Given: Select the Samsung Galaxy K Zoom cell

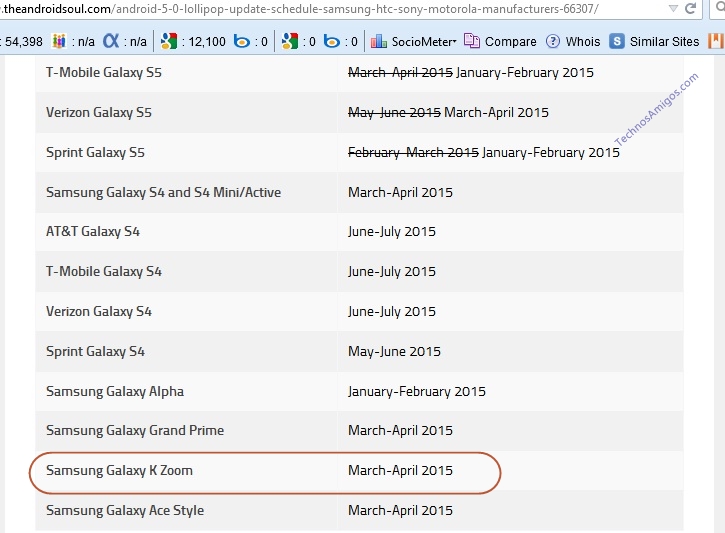Looking at the screenshot, I should pyautogui.click(x=186, y=471).
